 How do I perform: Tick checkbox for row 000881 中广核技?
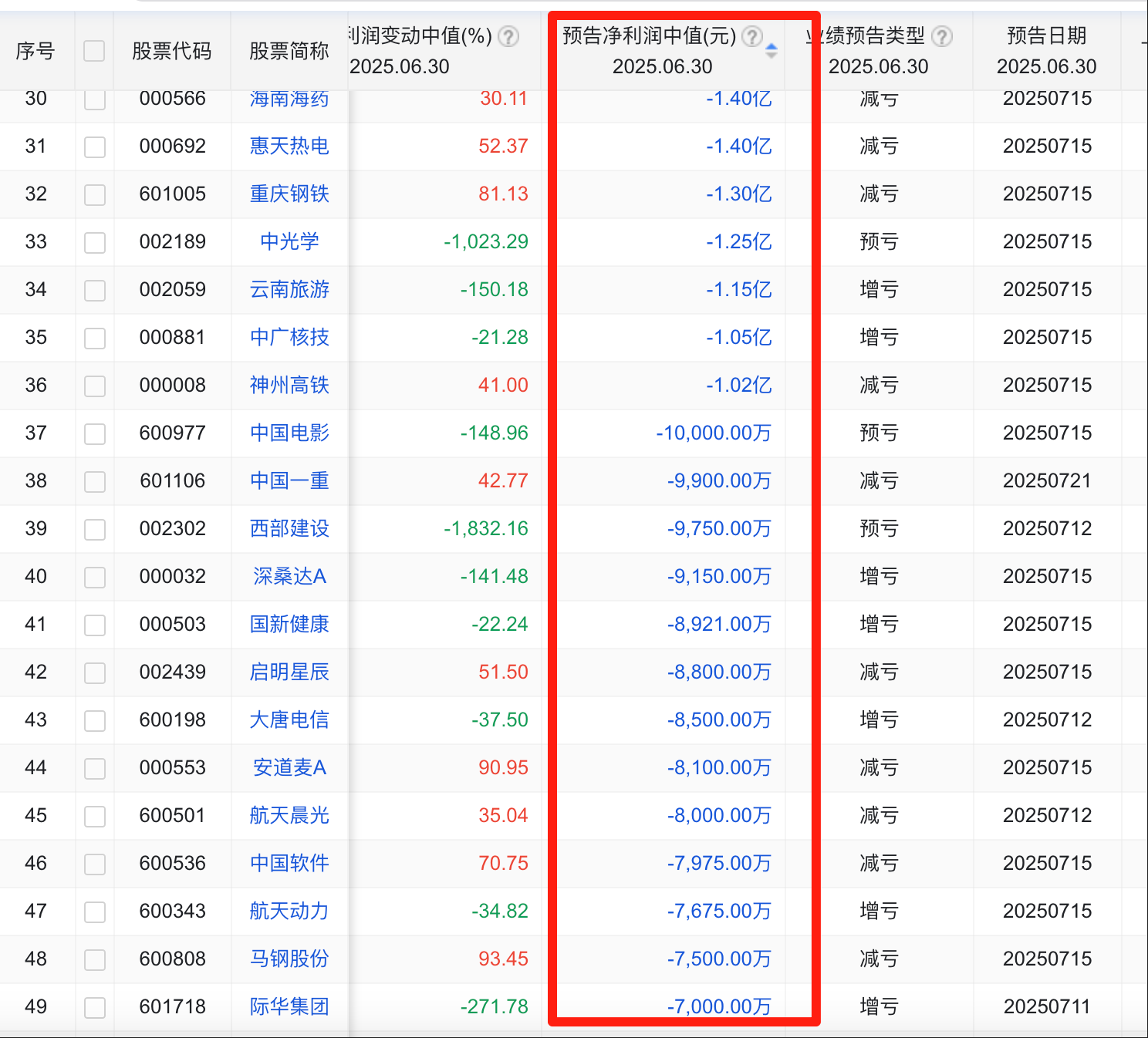pyautogui.click(x=95, y=339)
